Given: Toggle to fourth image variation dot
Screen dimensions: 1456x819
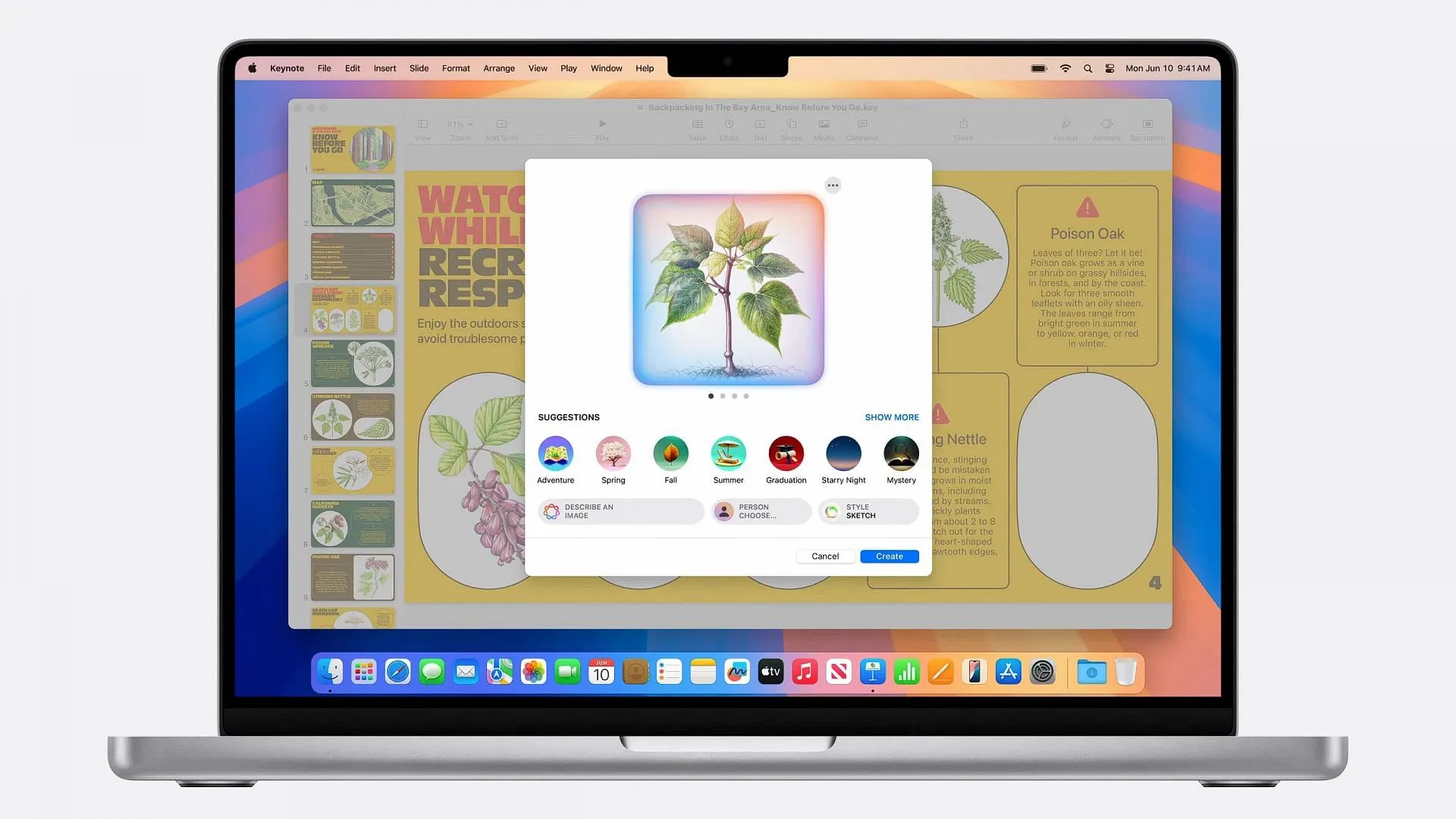Looking at the screenshot, I should pos(745,396).
